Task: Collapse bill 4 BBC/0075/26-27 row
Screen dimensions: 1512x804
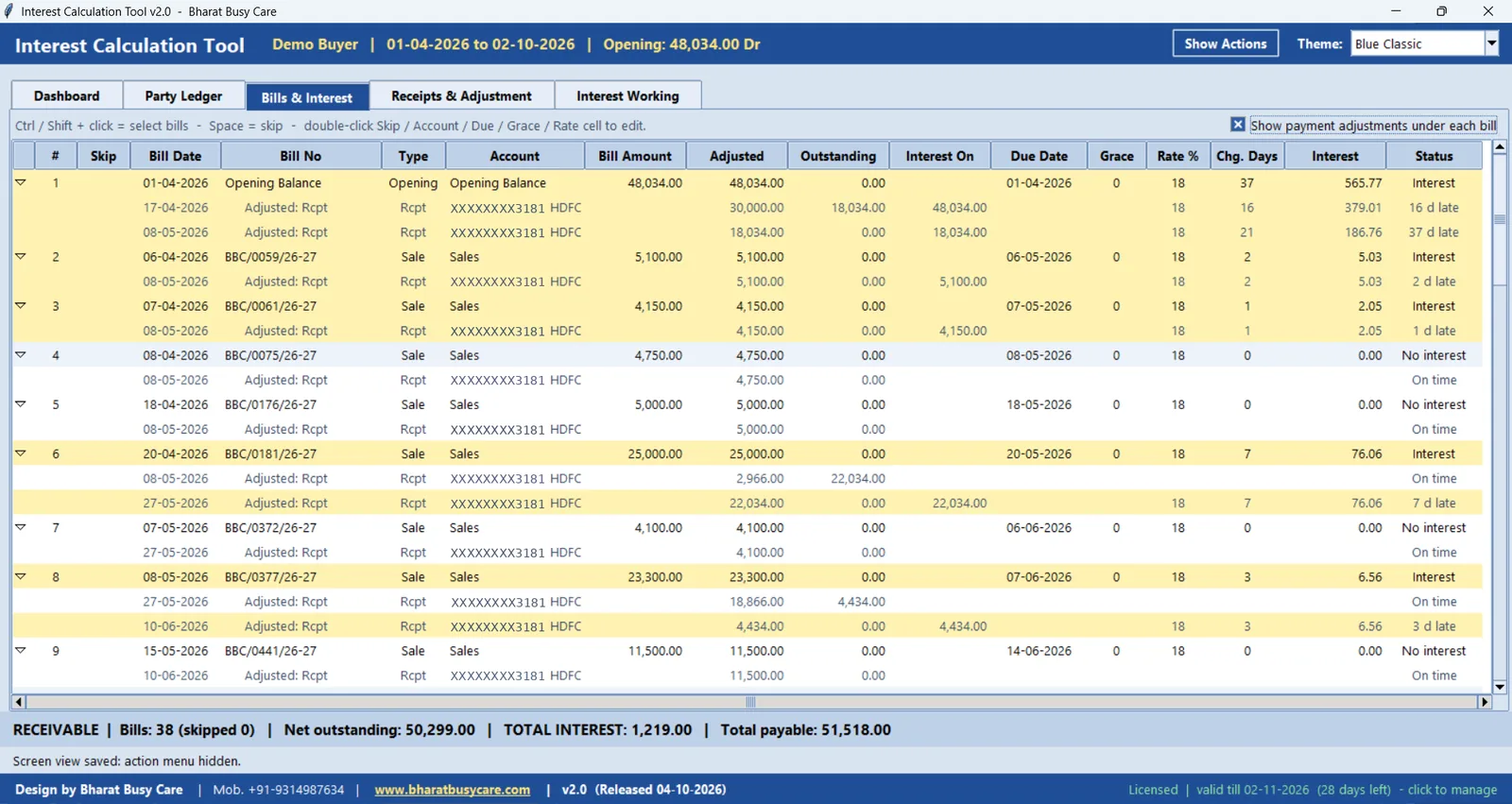Action: pos(20,354)
